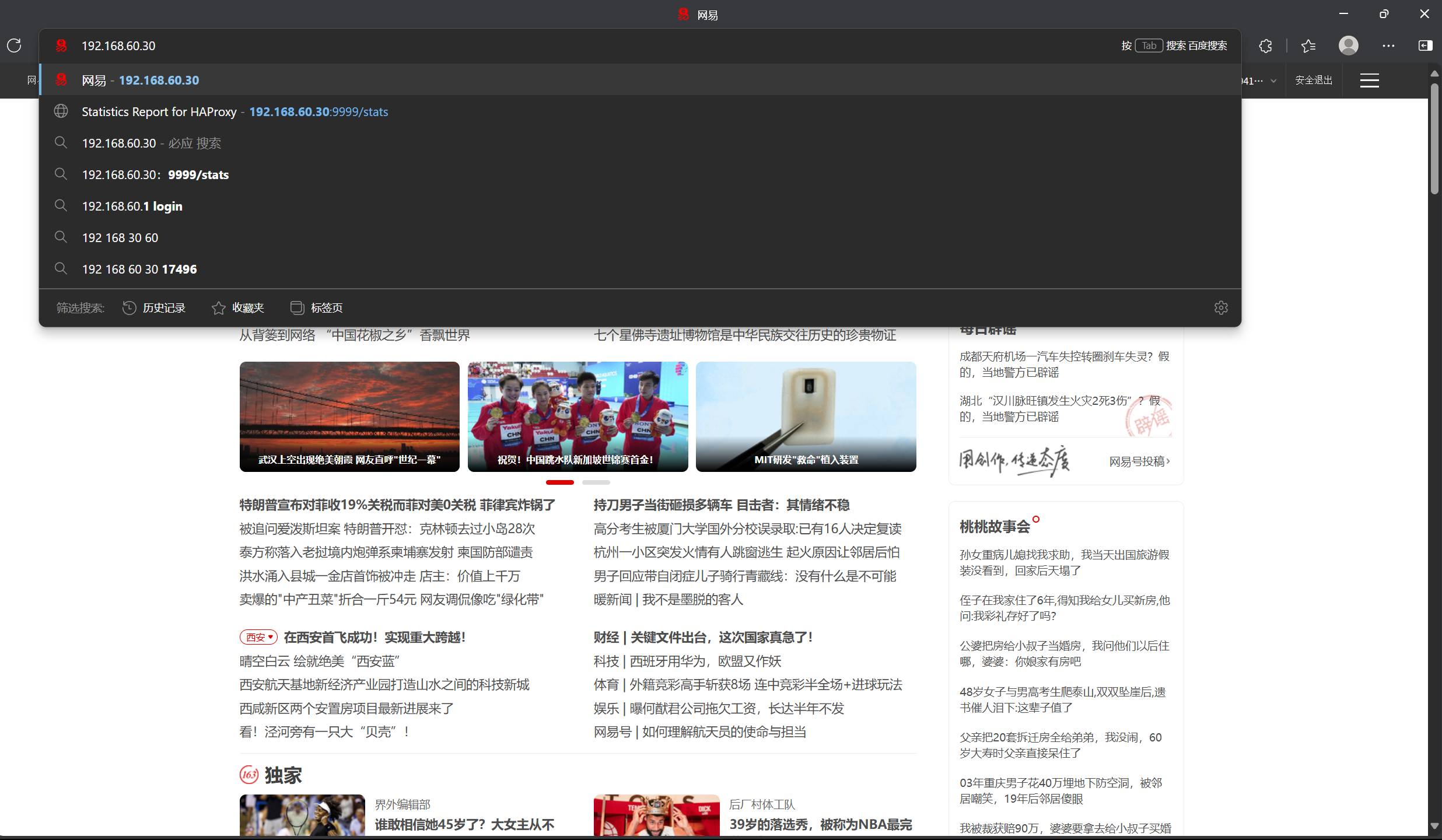Open the crowned basketball player thumbnail
This screenshot has width=1442, height=840.
pos(657,815)
